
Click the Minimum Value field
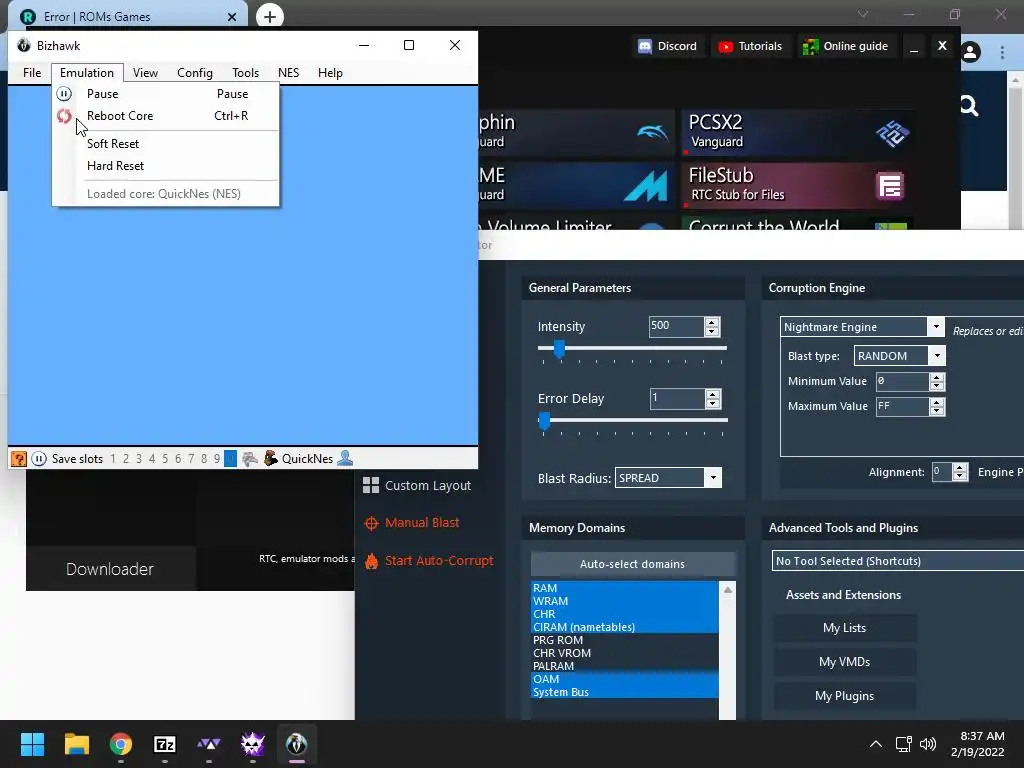(x=902, y=381)
